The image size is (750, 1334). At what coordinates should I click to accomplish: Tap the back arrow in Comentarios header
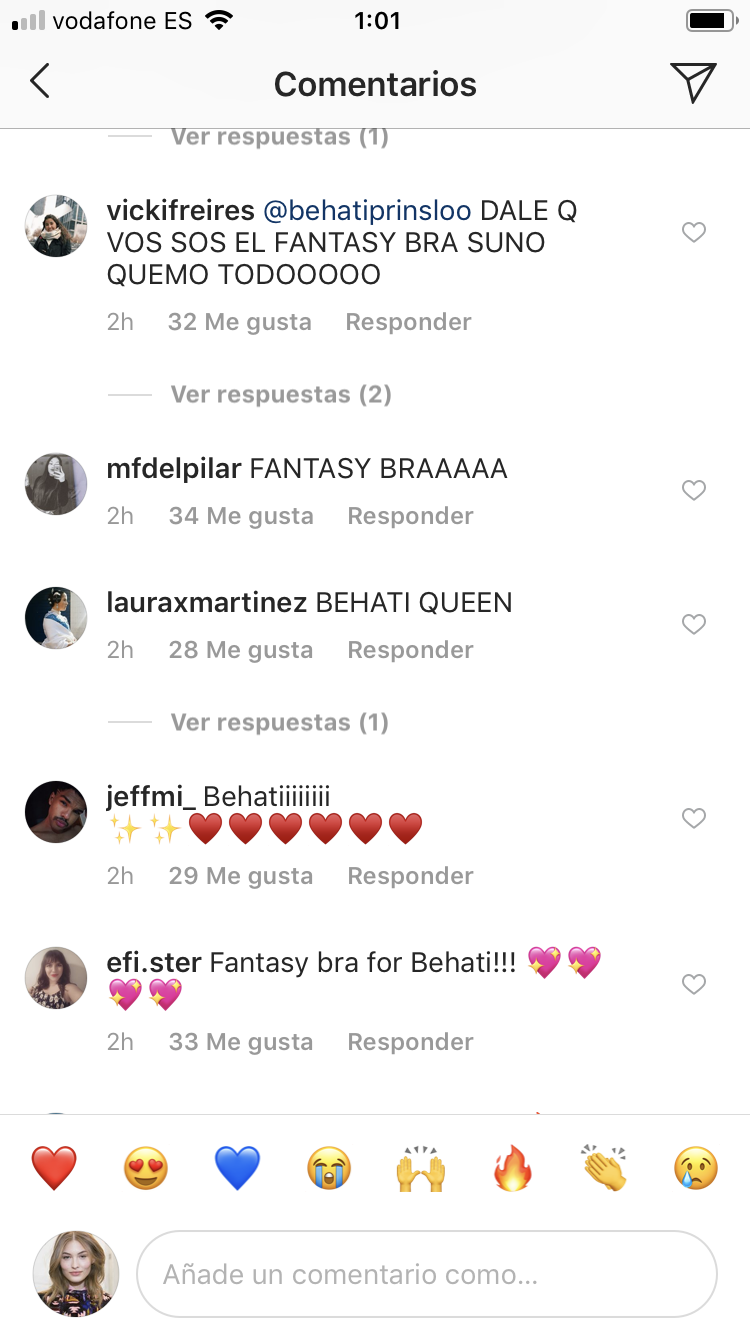click(x=39, y=82)
